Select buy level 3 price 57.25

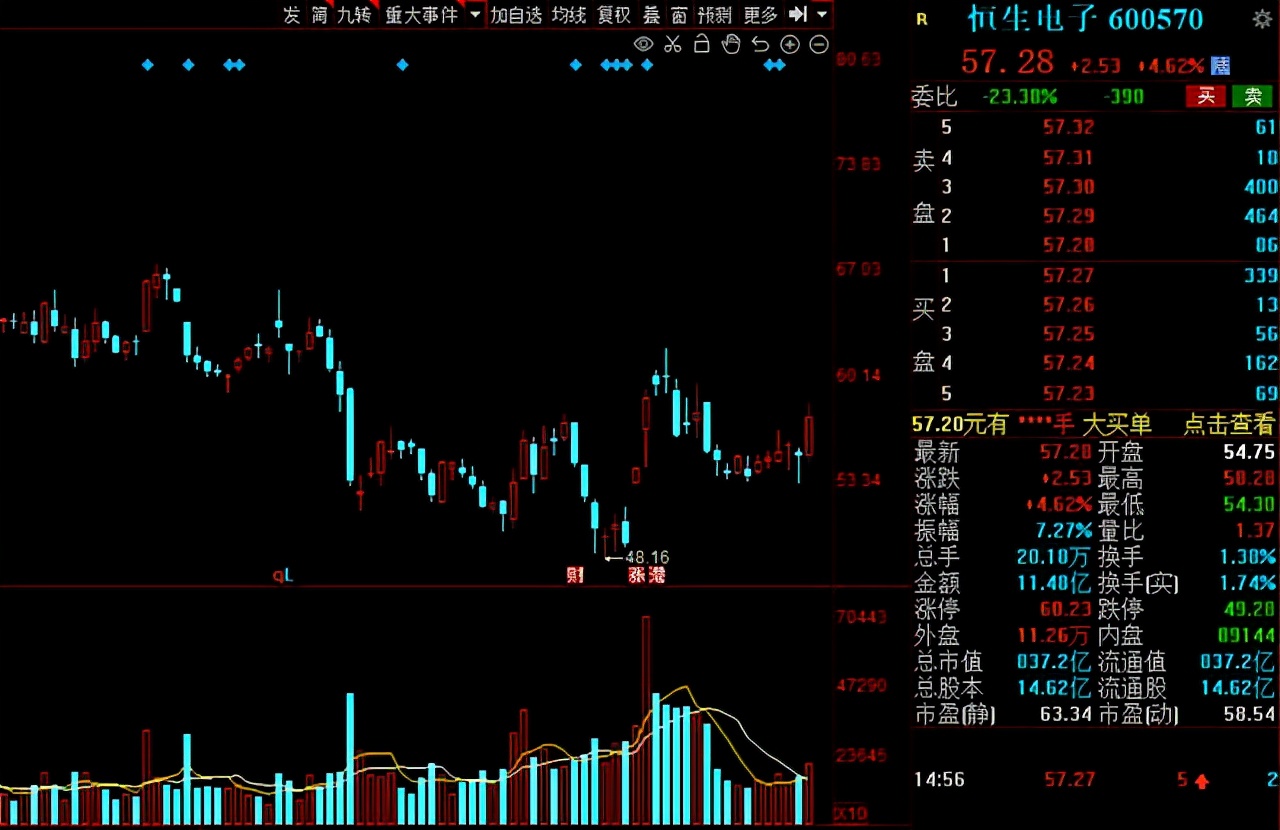point(1068,333)
